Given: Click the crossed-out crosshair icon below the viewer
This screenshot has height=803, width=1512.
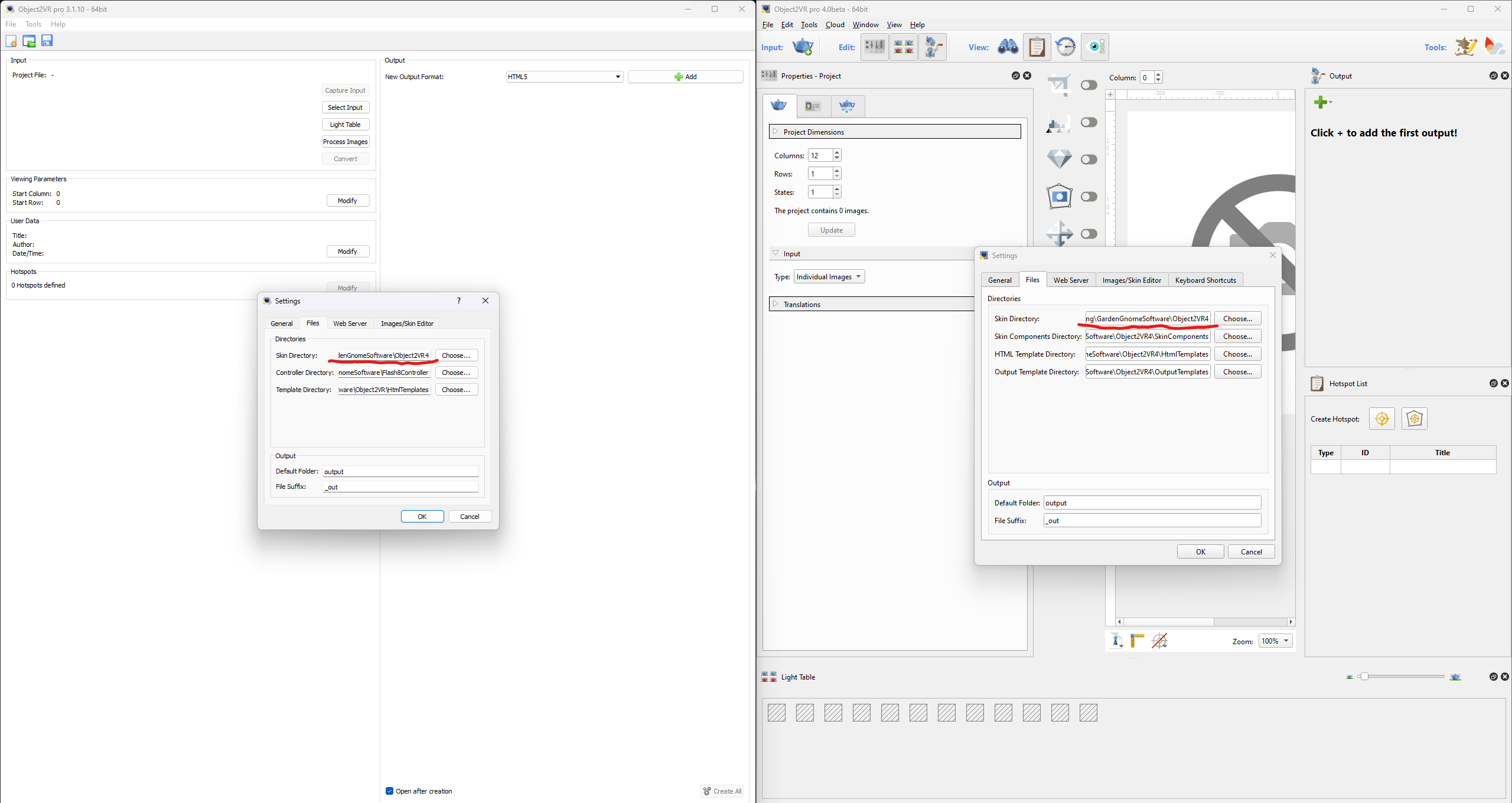Looking at the screenshot, I should [x=1159, y=641].
